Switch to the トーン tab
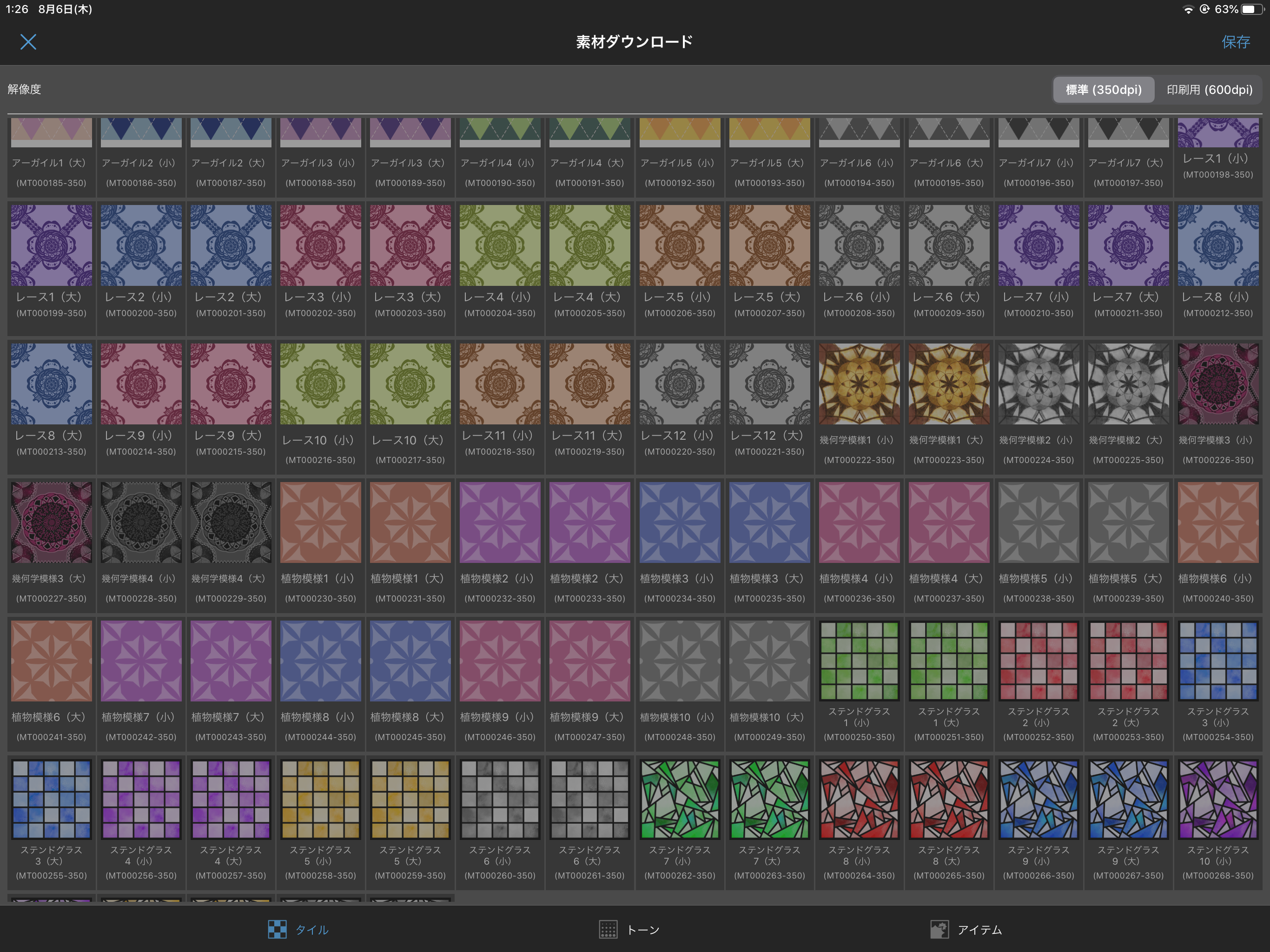The height and width of the screenshot is (952, 1270). (x=629, y=930)
